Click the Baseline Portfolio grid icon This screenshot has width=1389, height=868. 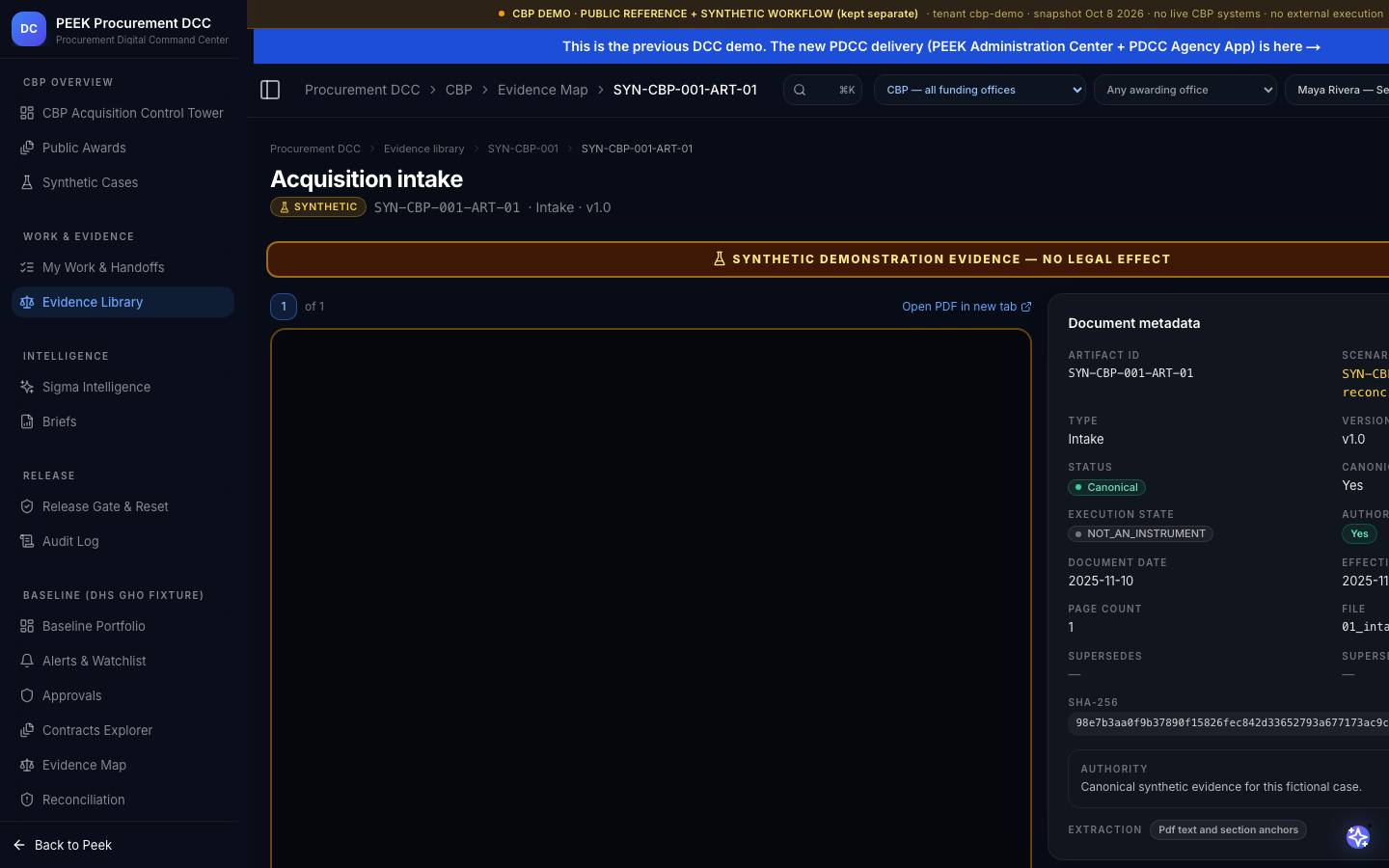(x=27, y=626)
